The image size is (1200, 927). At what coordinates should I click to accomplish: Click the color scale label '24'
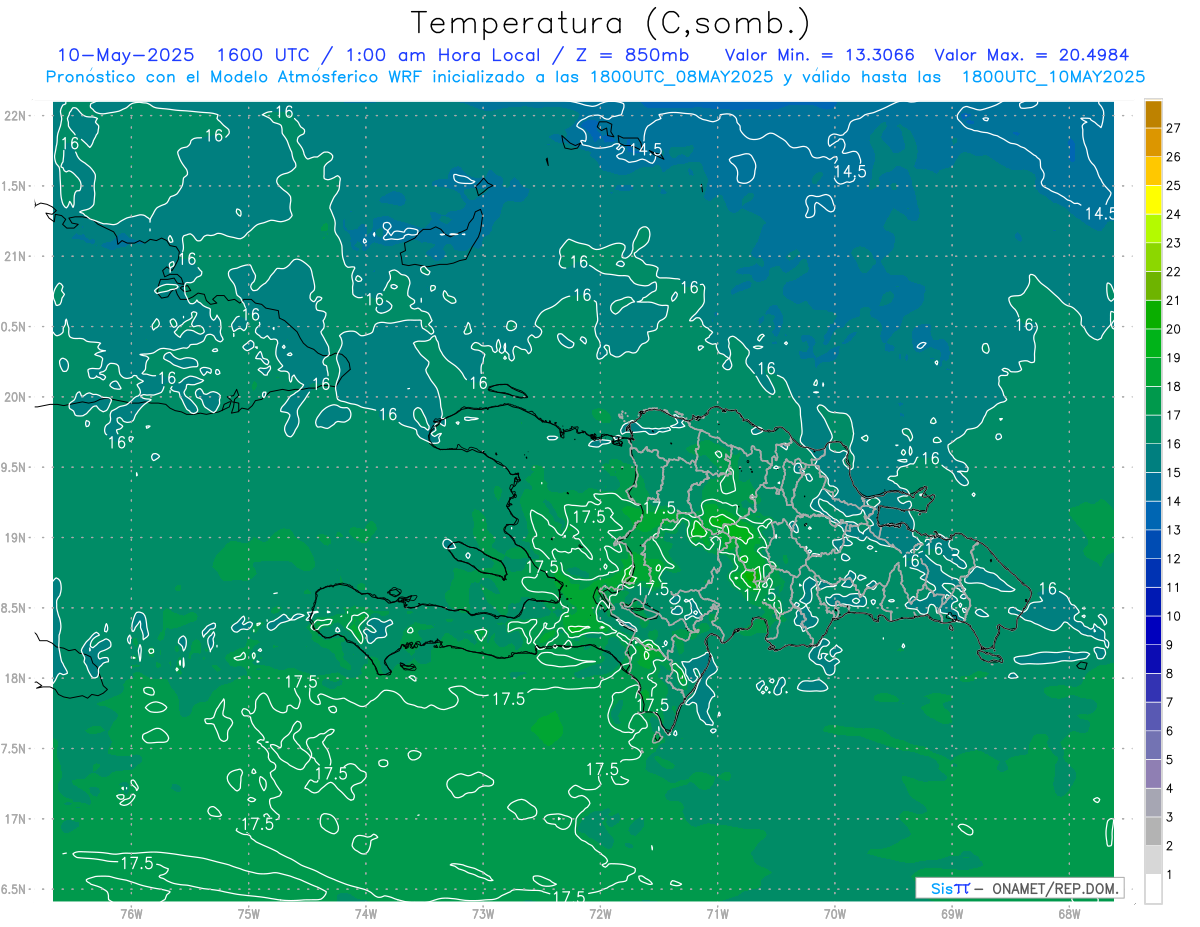coord(1174,214)
